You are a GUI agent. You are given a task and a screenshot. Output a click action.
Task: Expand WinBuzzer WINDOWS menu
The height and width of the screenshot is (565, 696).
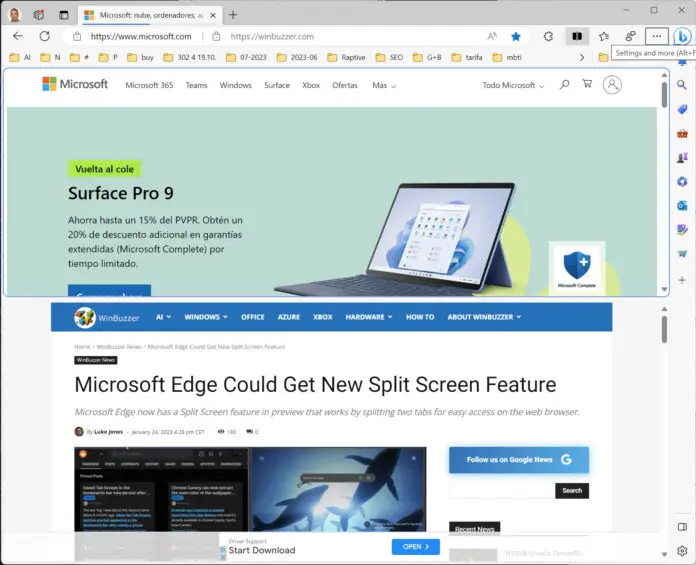pos(206,317)
